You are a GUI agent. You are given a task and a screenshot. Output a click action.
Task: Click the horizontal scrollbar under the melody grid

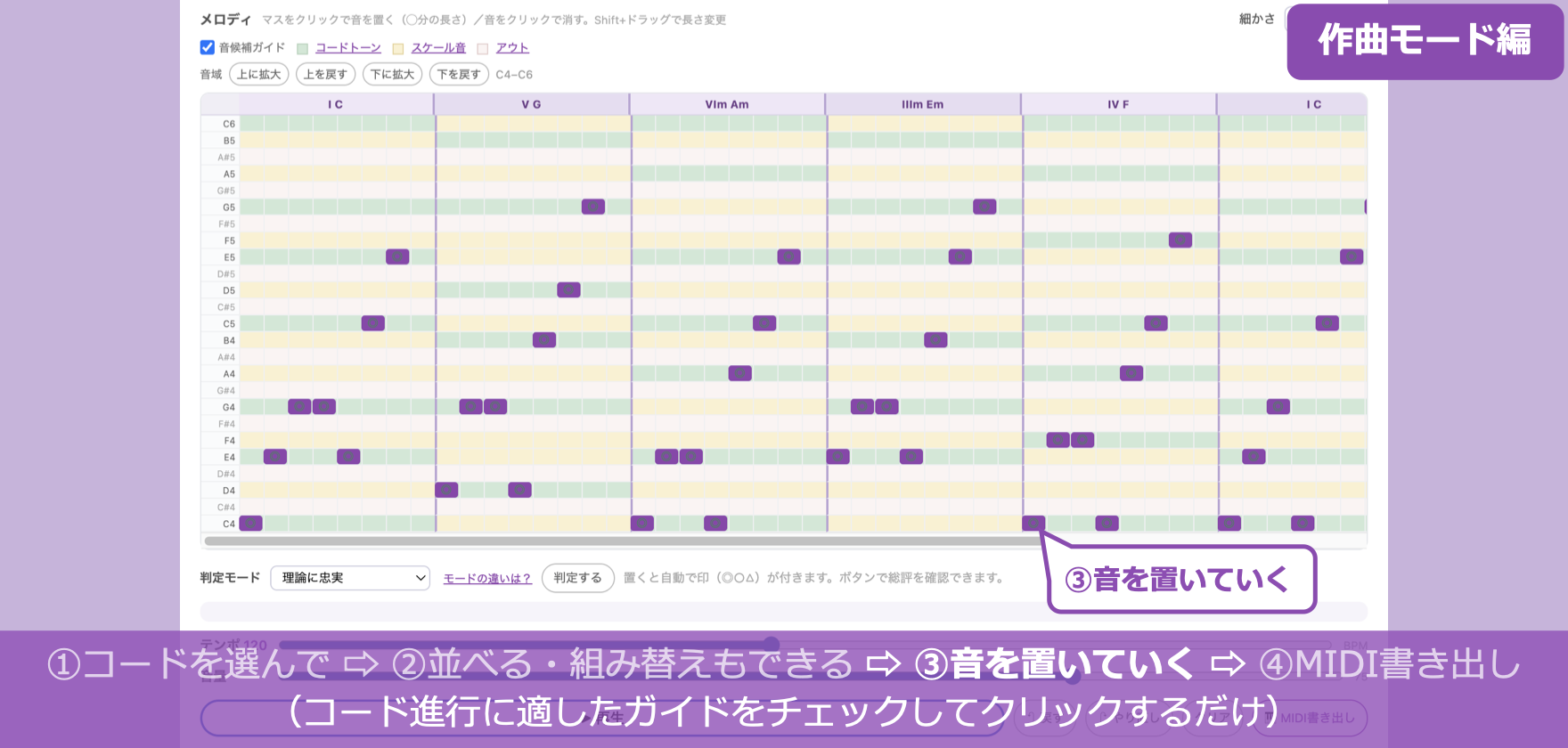[x=624, y=541]
